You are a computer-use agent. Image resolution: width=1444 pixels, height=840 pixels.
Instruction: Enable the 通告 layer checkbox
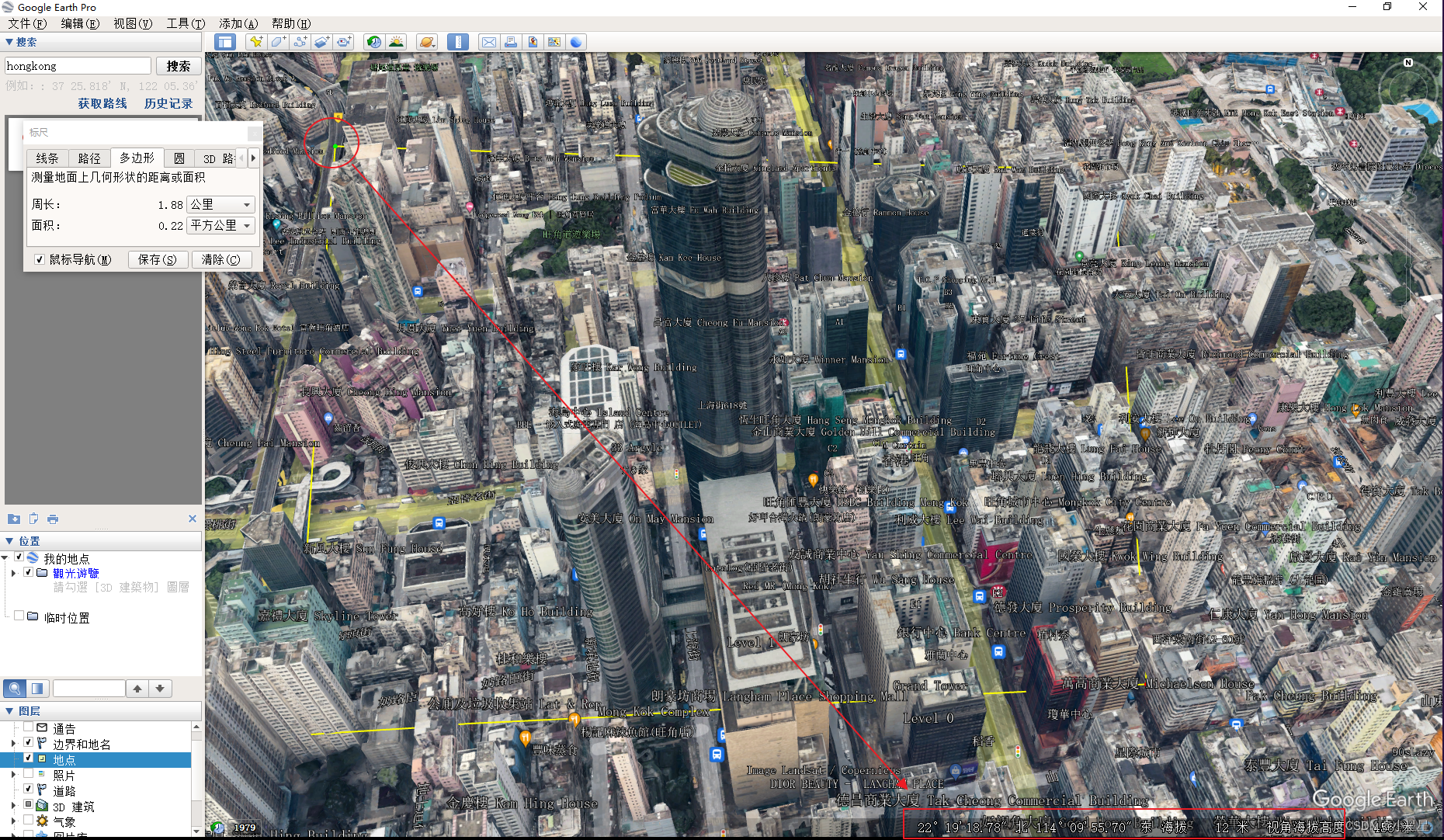point(29,727)
